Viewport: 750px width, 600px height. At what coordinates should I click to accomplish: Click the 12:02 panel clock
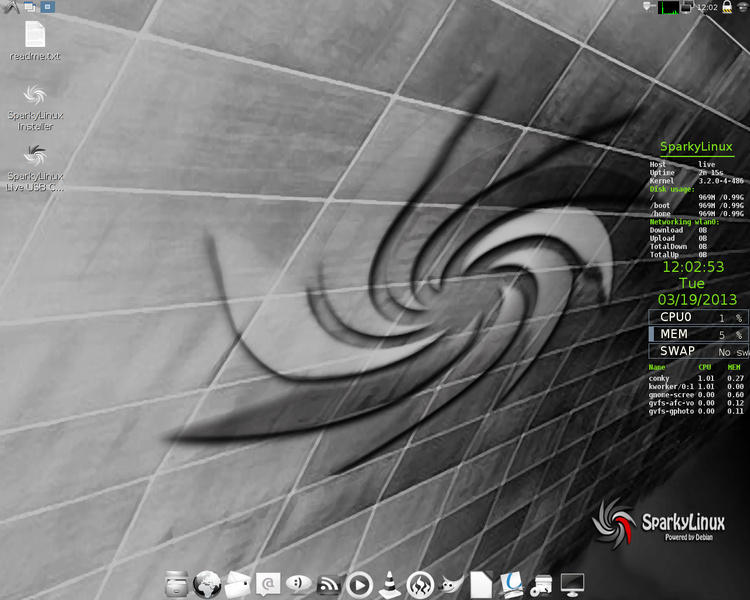pyautogui.click(x=707, y=7)
